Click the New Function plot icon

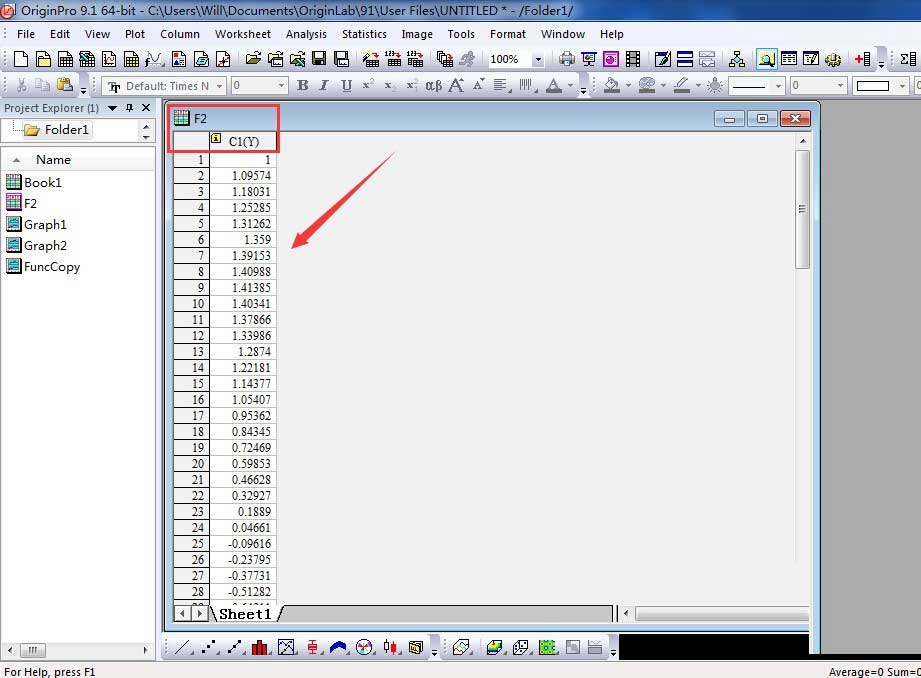pyautogui.click(x=154, y=59)
